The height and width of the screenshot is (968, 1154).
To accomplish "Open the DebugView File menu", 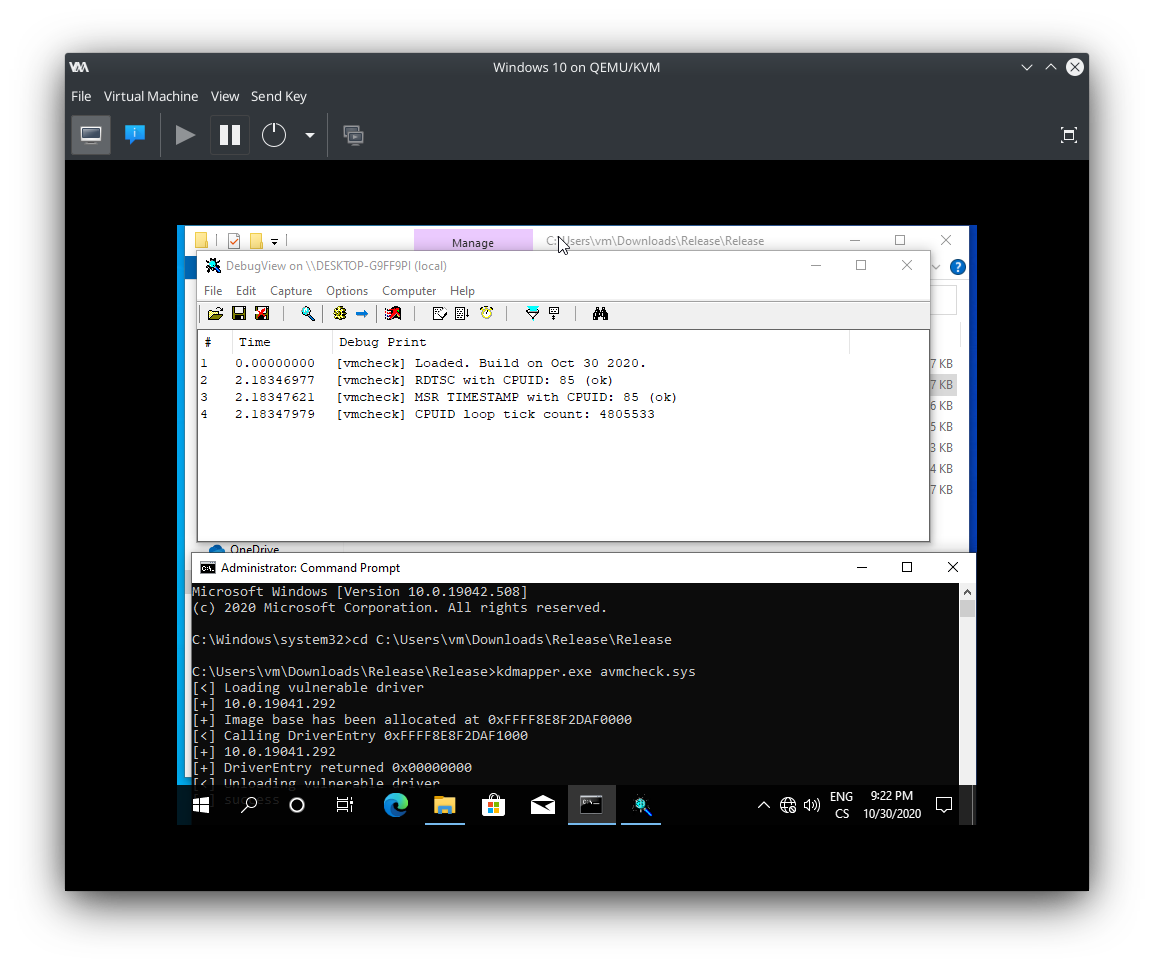I will click(213, 291).
